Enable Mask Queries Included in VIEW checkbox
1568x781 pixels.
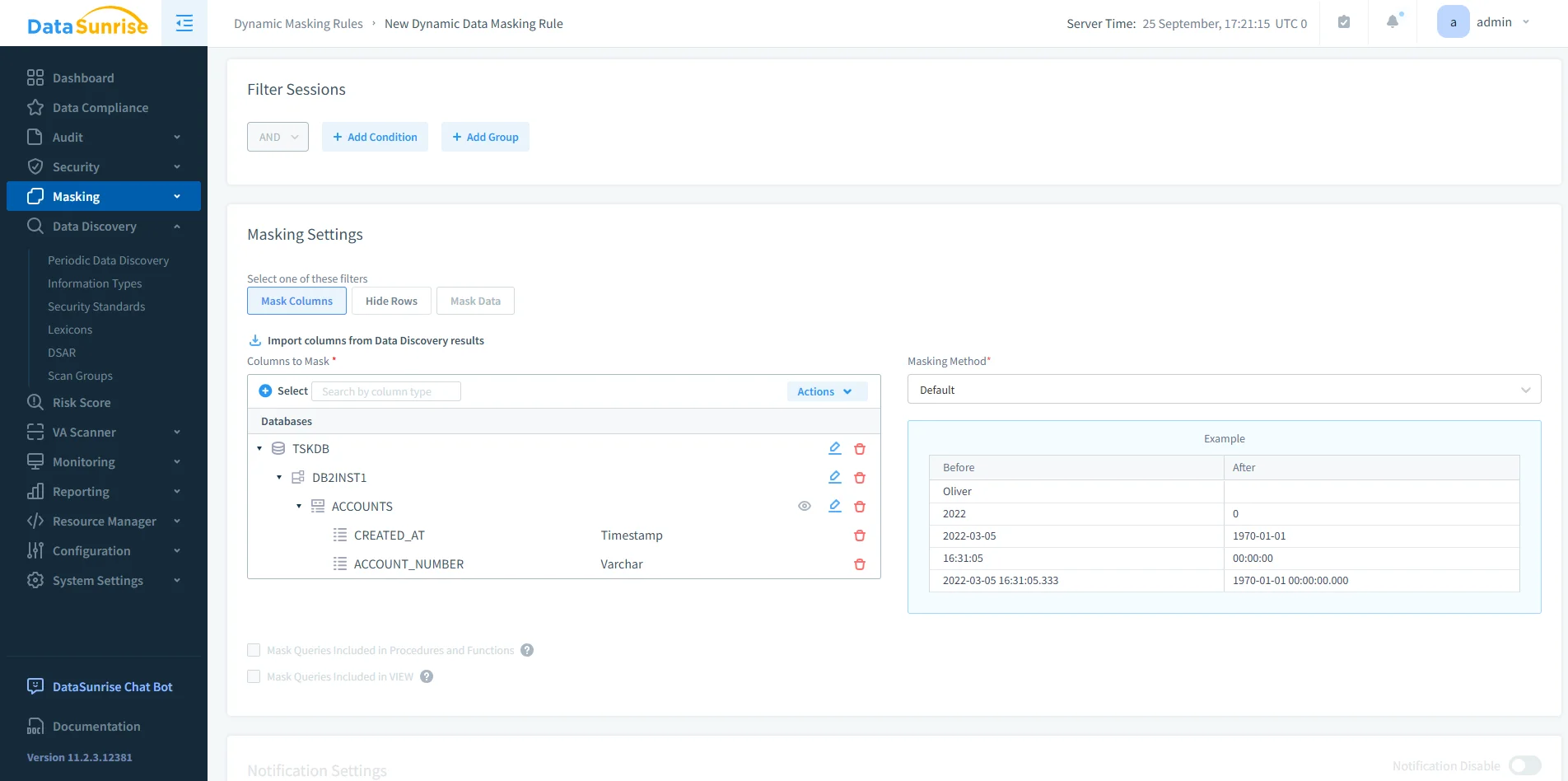pos(254,676)
